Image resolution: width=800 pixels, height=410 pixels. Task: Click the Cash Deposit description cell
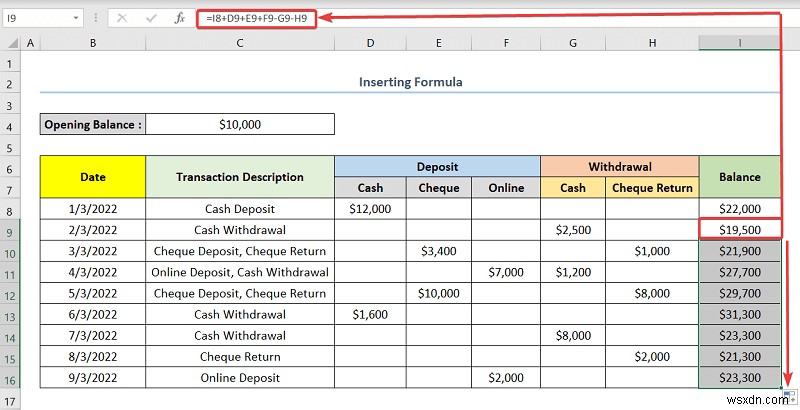(240, 209)
